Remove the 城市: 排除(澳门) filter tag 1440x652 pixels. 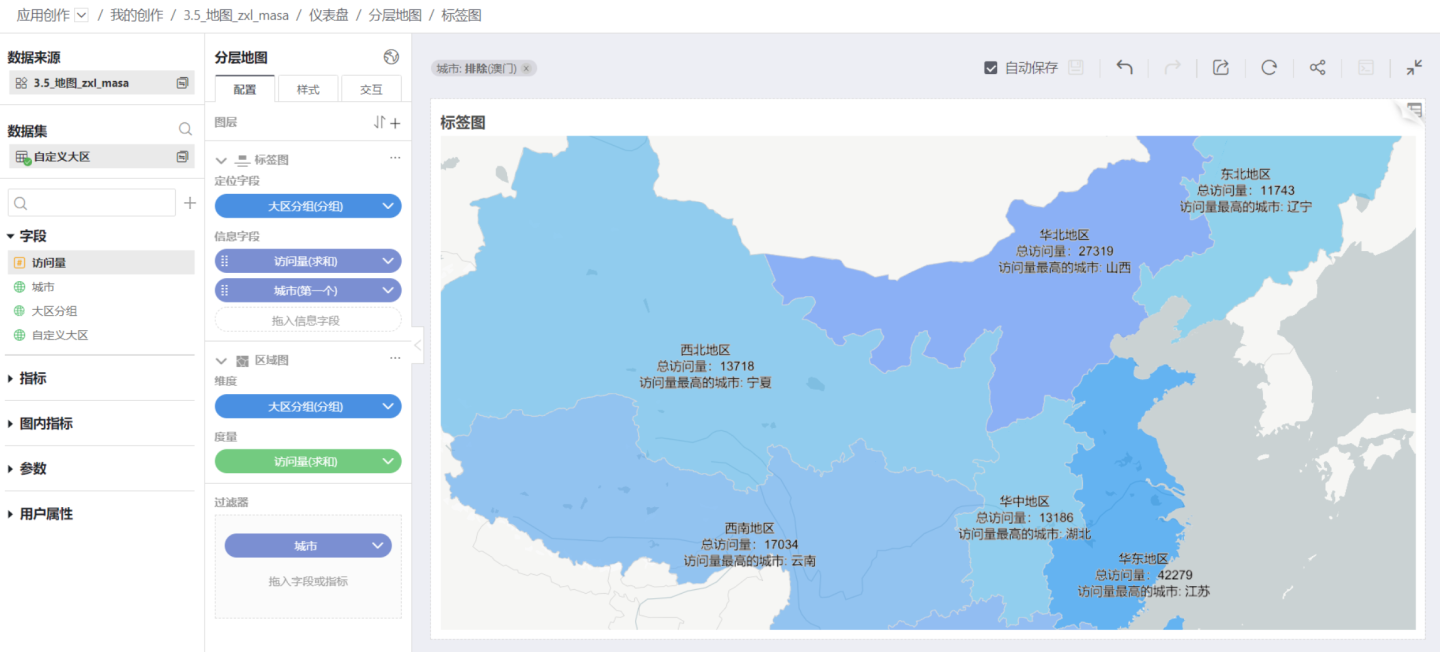point(526,69)
